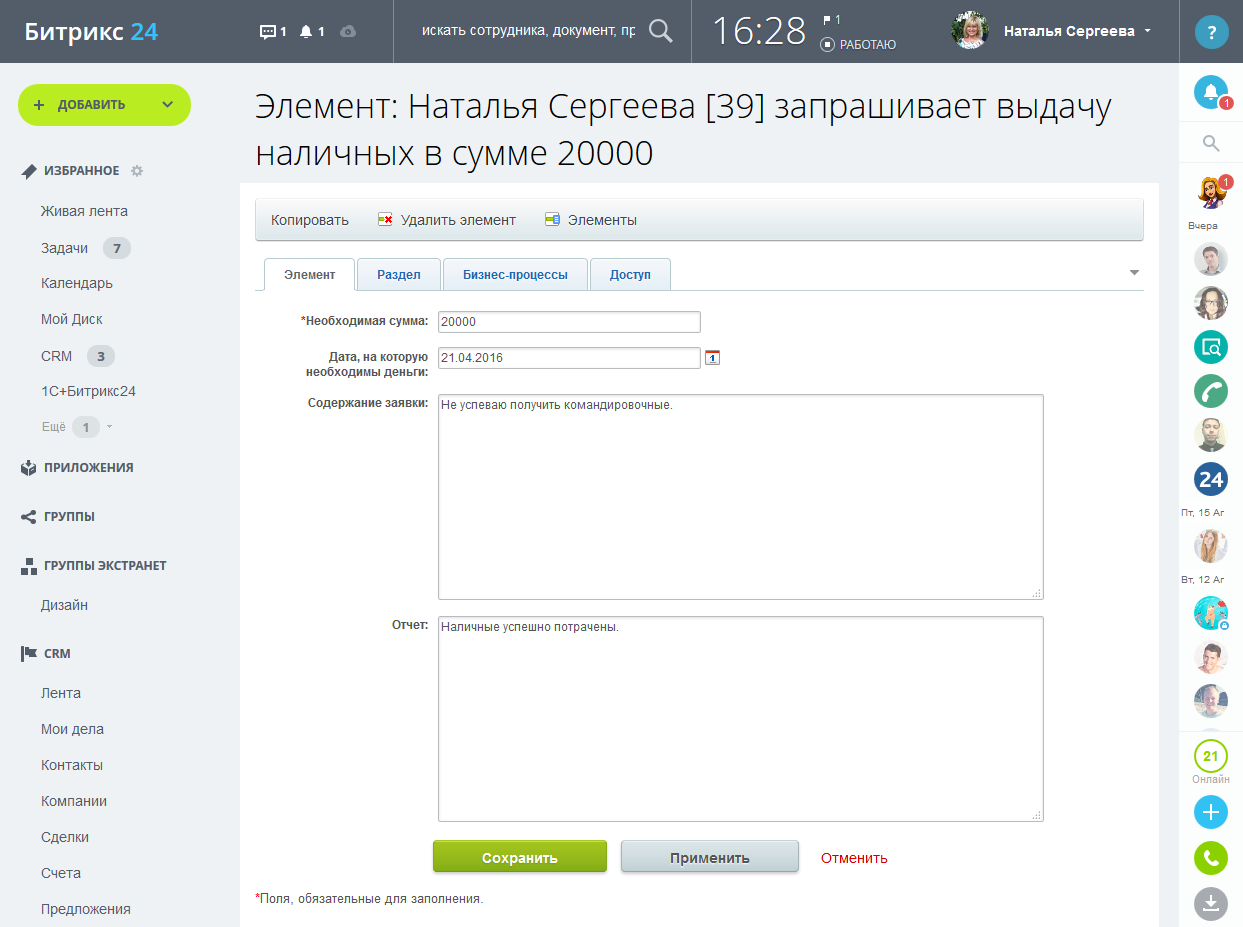This screenshot has height=927, width=1243.
Task: Open the chat messages counter icon
Action: tap(273, 32)
